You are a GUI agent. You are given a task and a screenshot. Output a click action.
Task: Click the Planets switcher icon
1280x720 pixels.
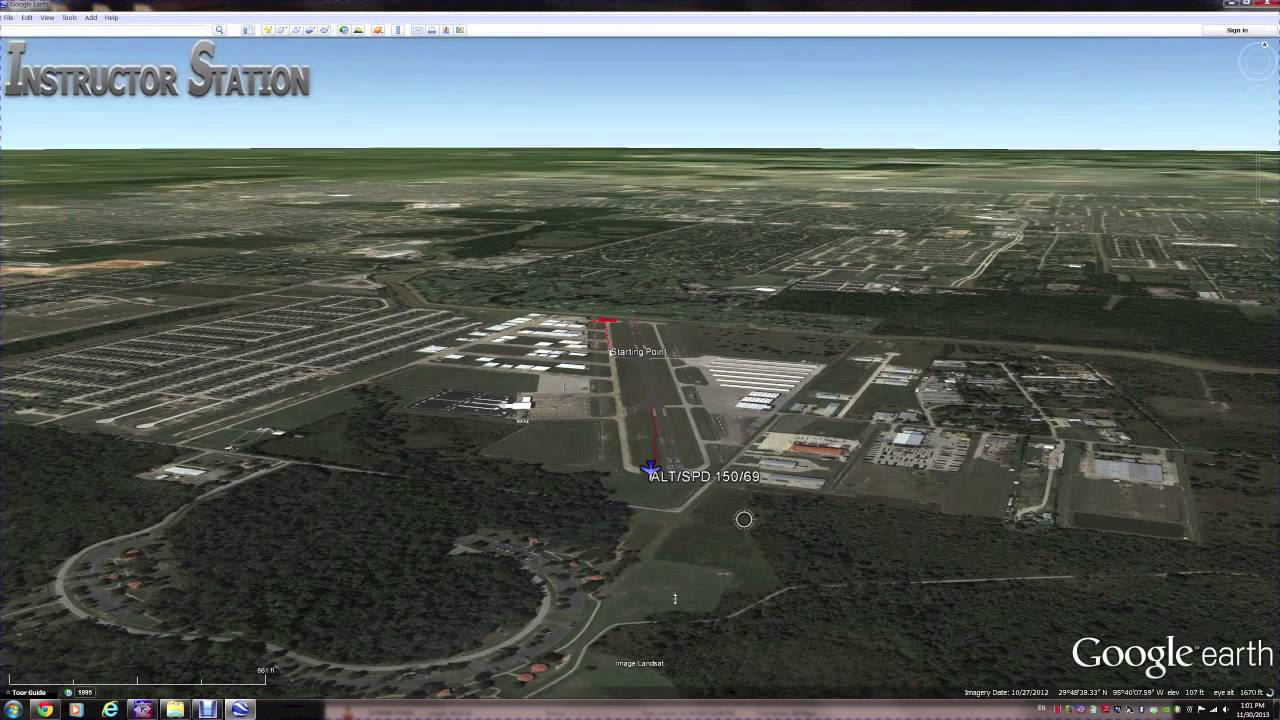[x=378, y=30]
